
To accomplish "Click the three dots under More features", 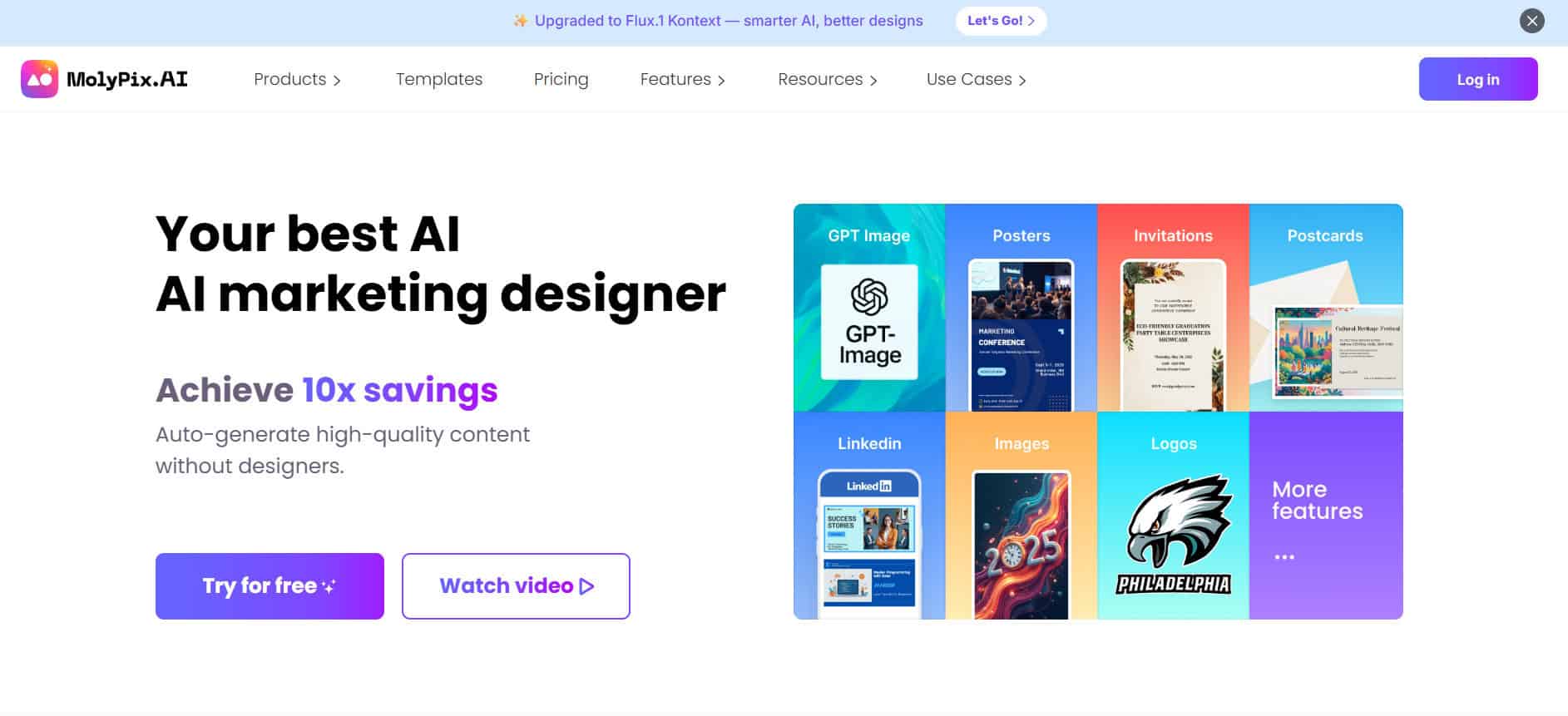I will point(1284,556).
